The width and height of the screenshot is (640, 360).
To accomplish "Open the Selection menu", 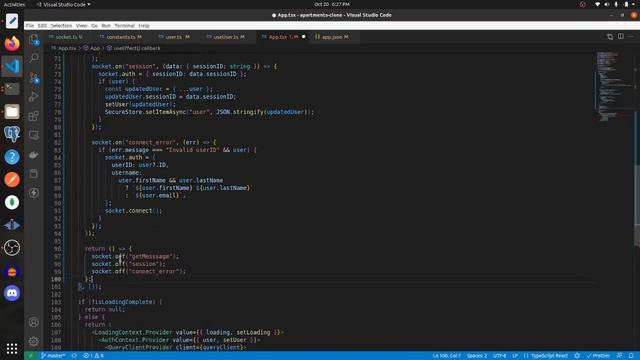I will pos(61,25).
